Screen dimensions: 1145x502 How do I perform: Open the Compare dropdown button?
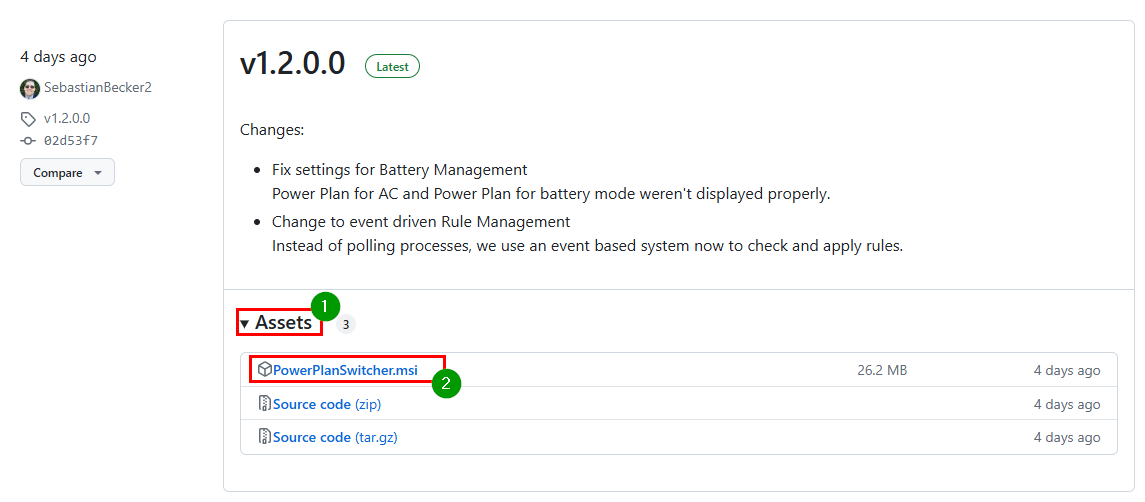point(67,172)
